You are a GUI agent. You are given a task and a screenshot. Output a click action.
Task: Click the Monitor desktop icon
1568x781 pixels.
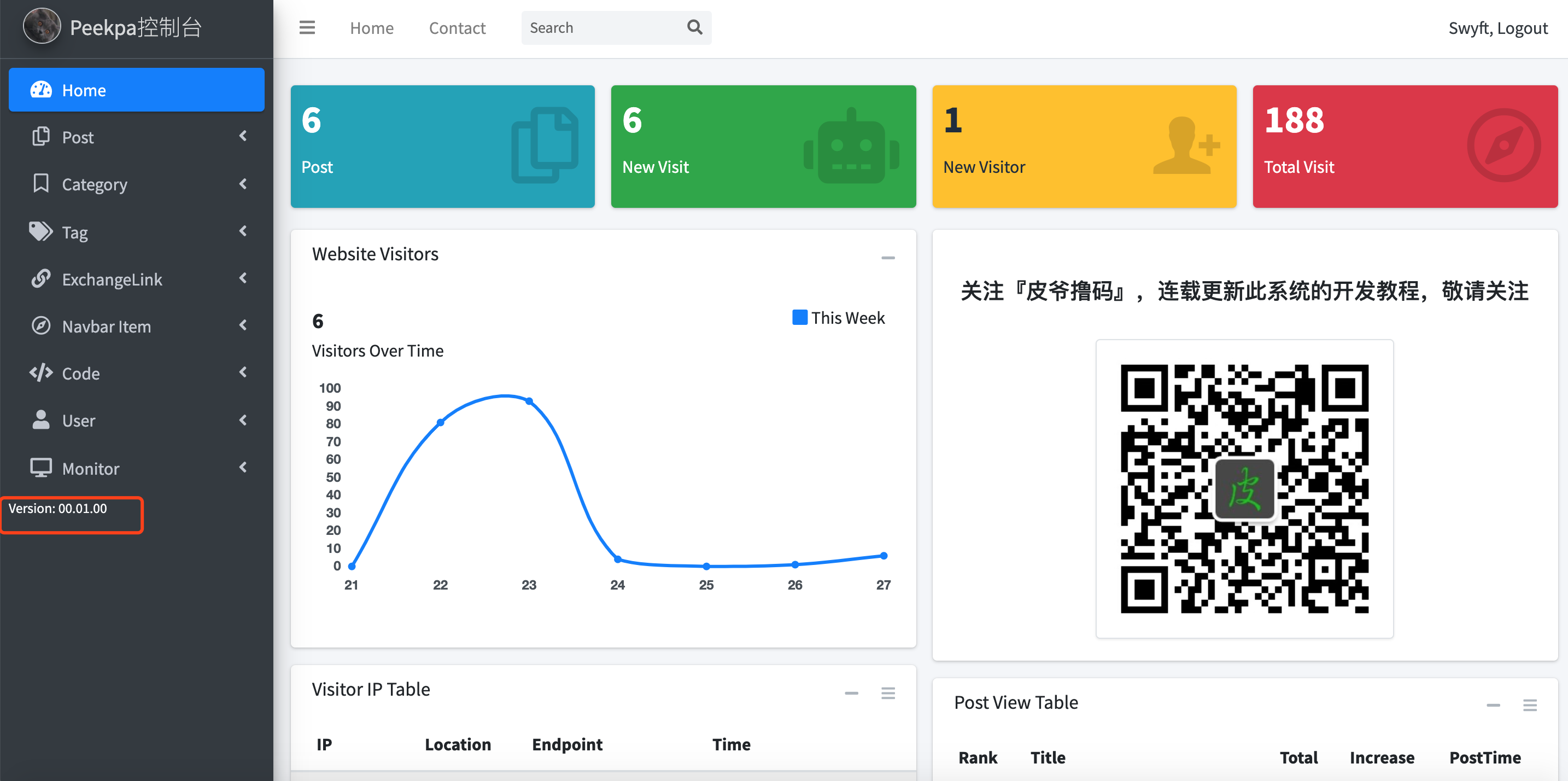pos(41,468)
